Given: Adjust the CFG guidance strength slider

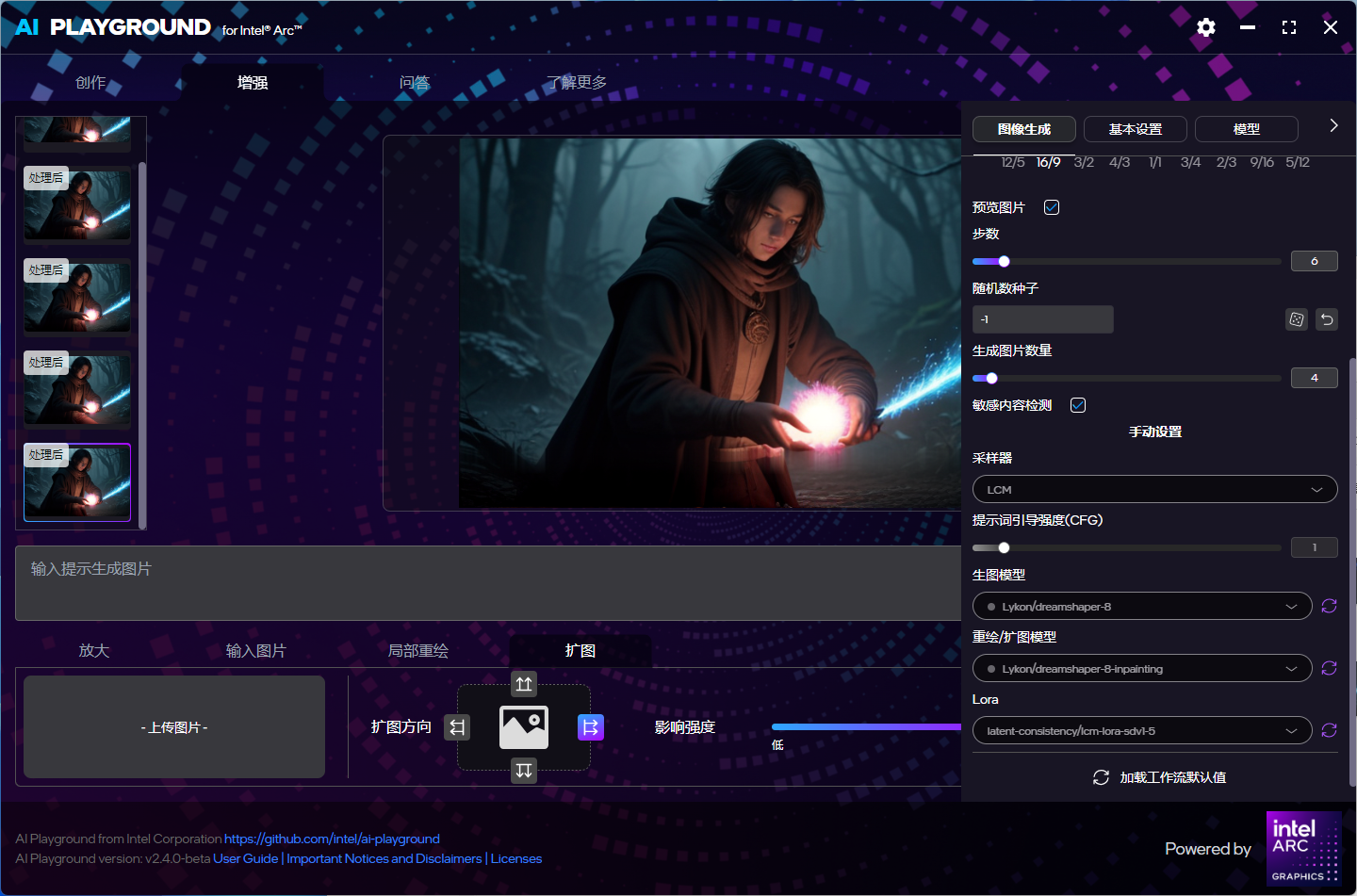Looking at the screenshot, I should click(x=1126, y=548).
